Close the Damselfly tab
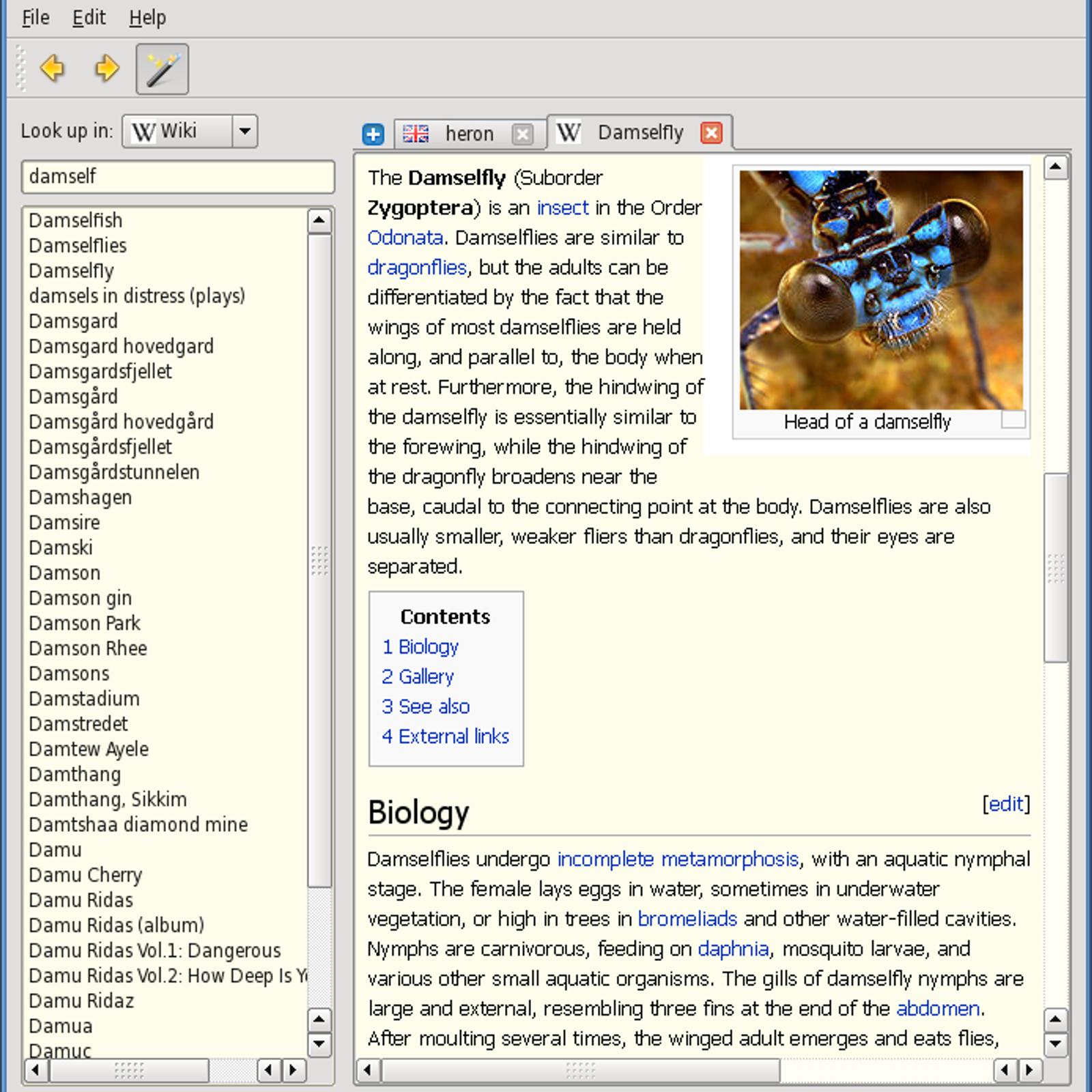Viewport: 1092px width, 1092px height. tap(712, 132)
